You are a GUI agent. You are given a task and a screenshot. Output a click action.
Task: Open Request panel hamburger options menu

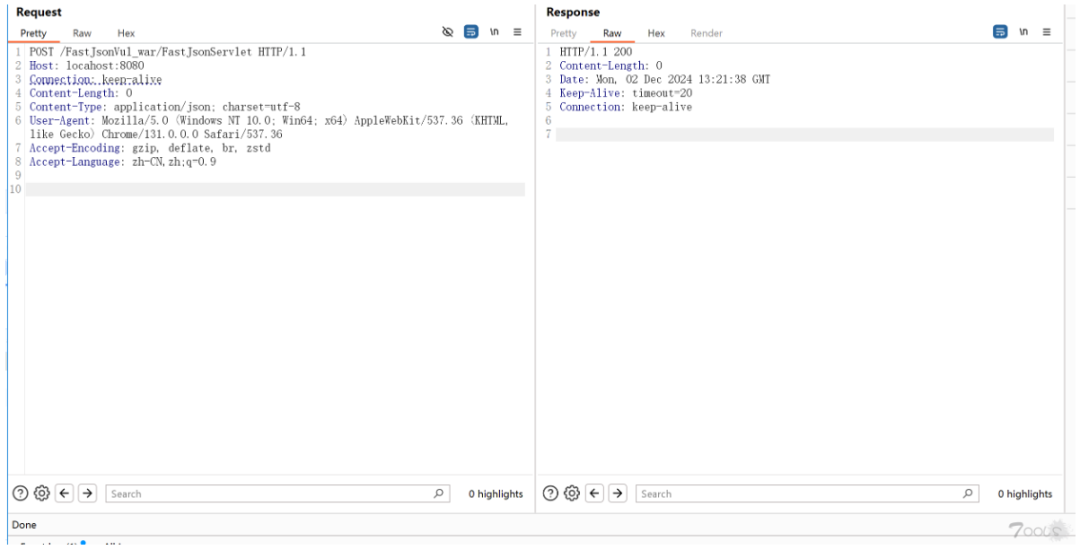tap(517, 32)
